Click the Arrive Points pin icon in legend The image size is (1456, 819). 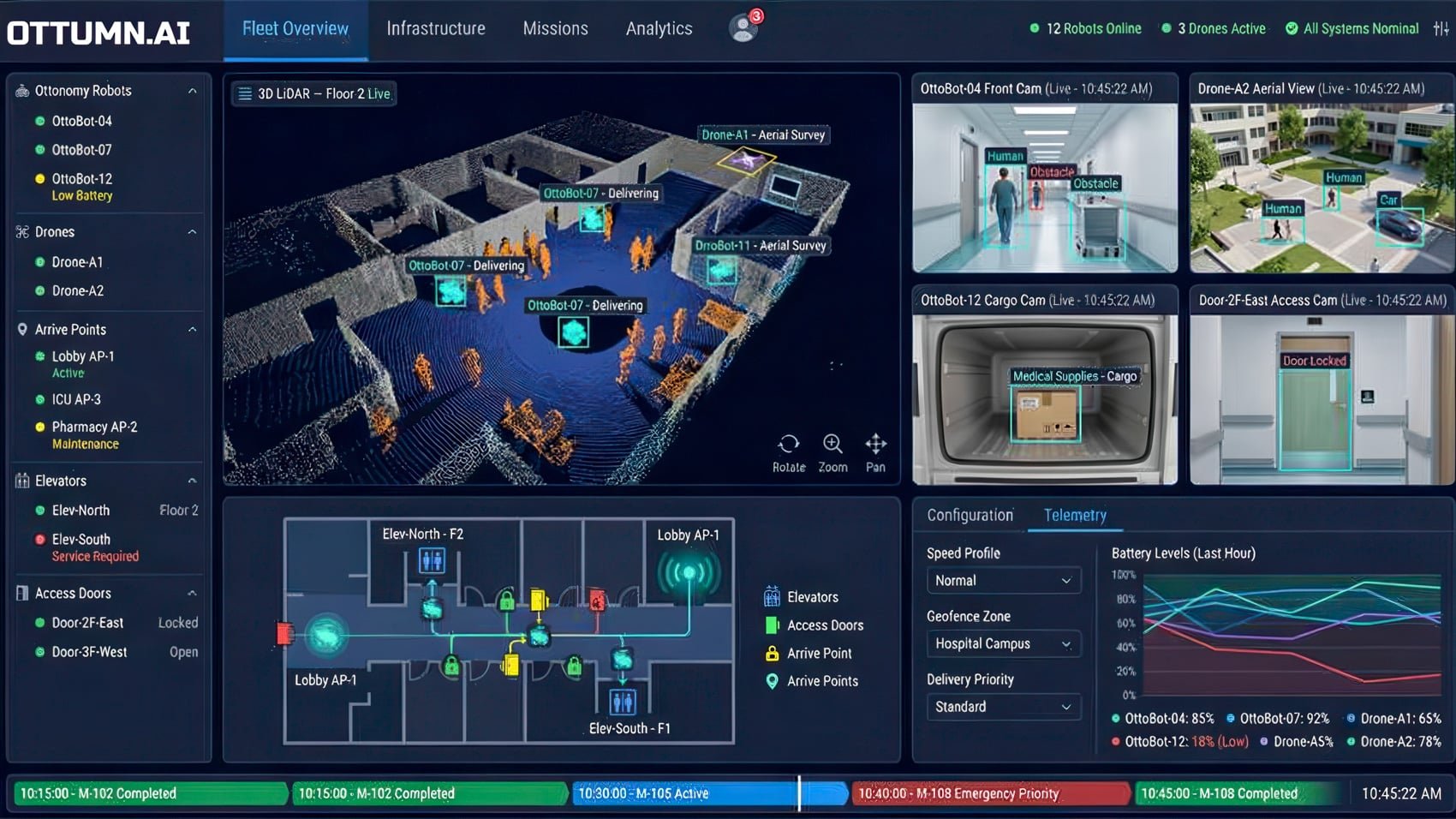770,680
